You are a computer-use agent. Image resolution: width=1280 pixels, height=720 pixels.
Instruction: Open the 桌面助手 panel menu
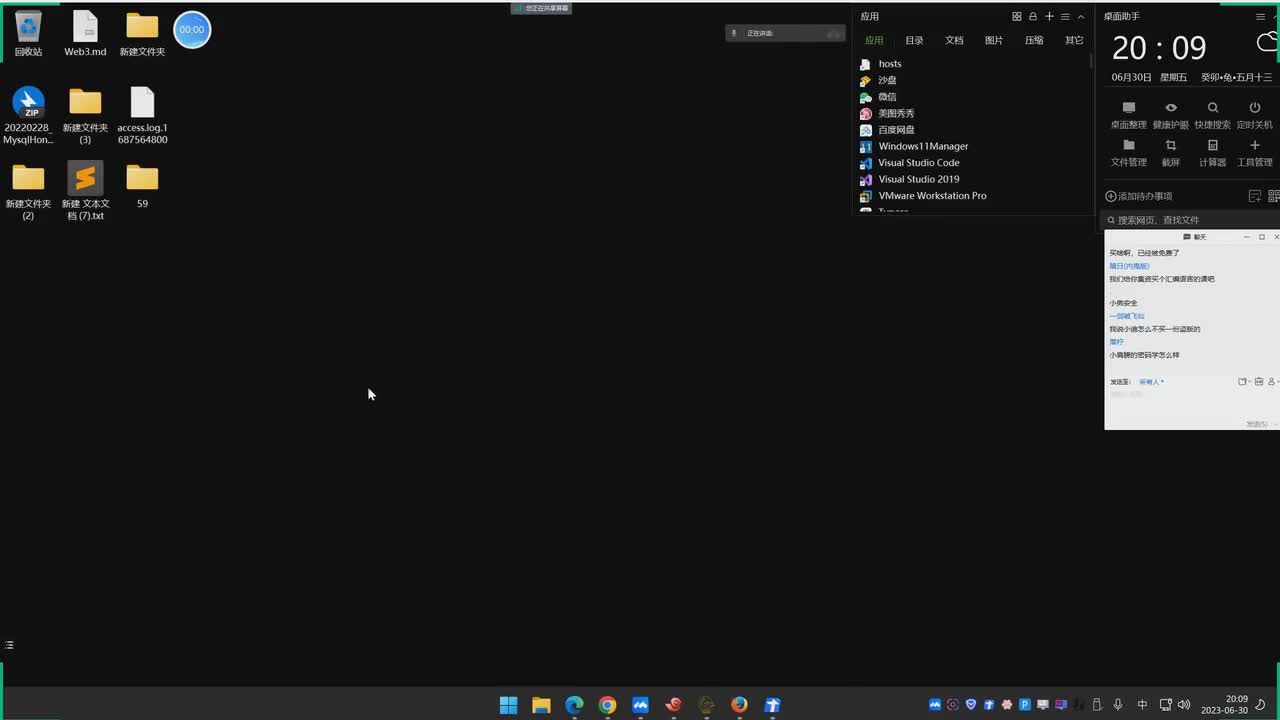coord(1260,17)
